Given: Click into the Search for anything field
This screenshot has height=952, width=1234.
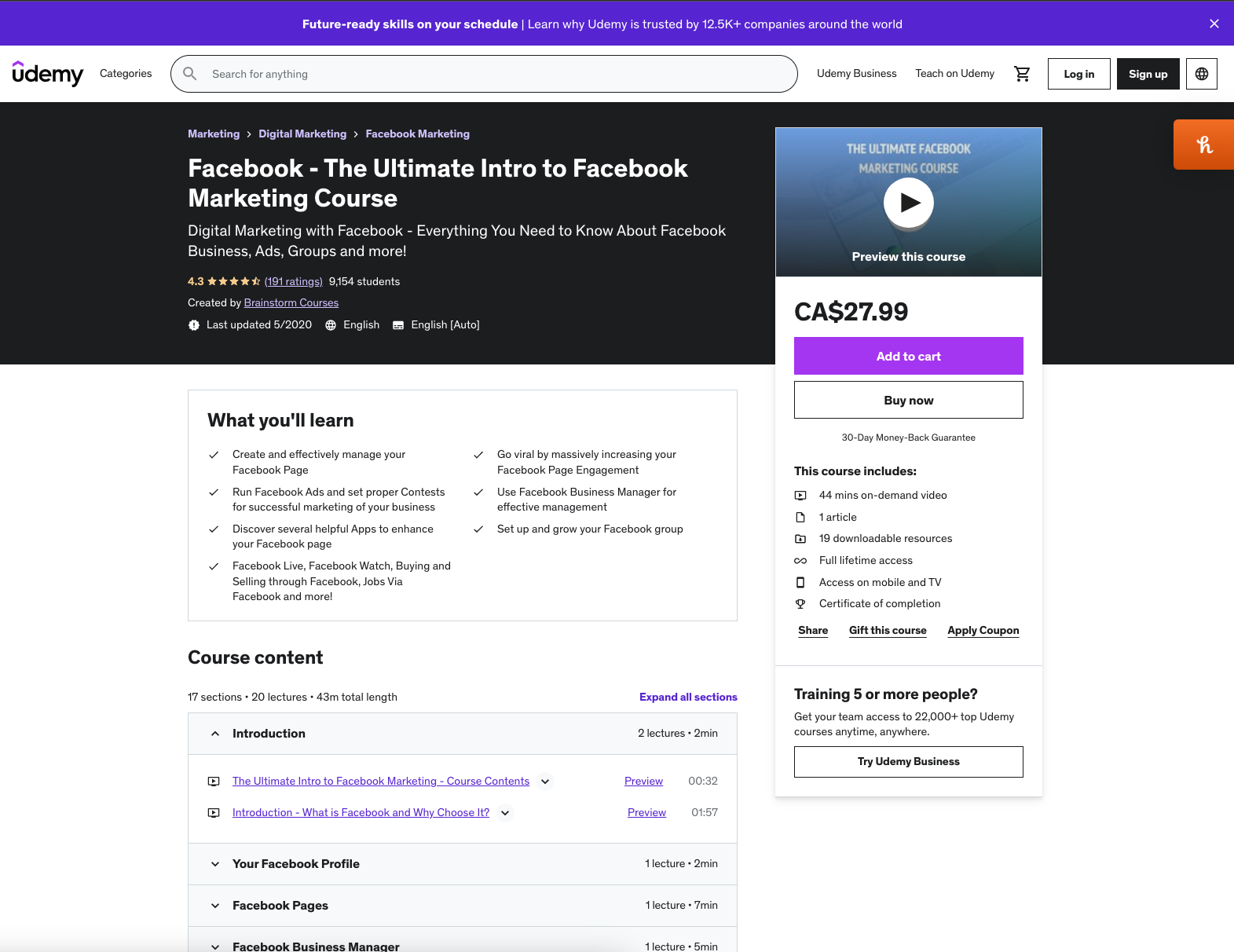Looking at the screenshot, I should click(x=500, y=74).
